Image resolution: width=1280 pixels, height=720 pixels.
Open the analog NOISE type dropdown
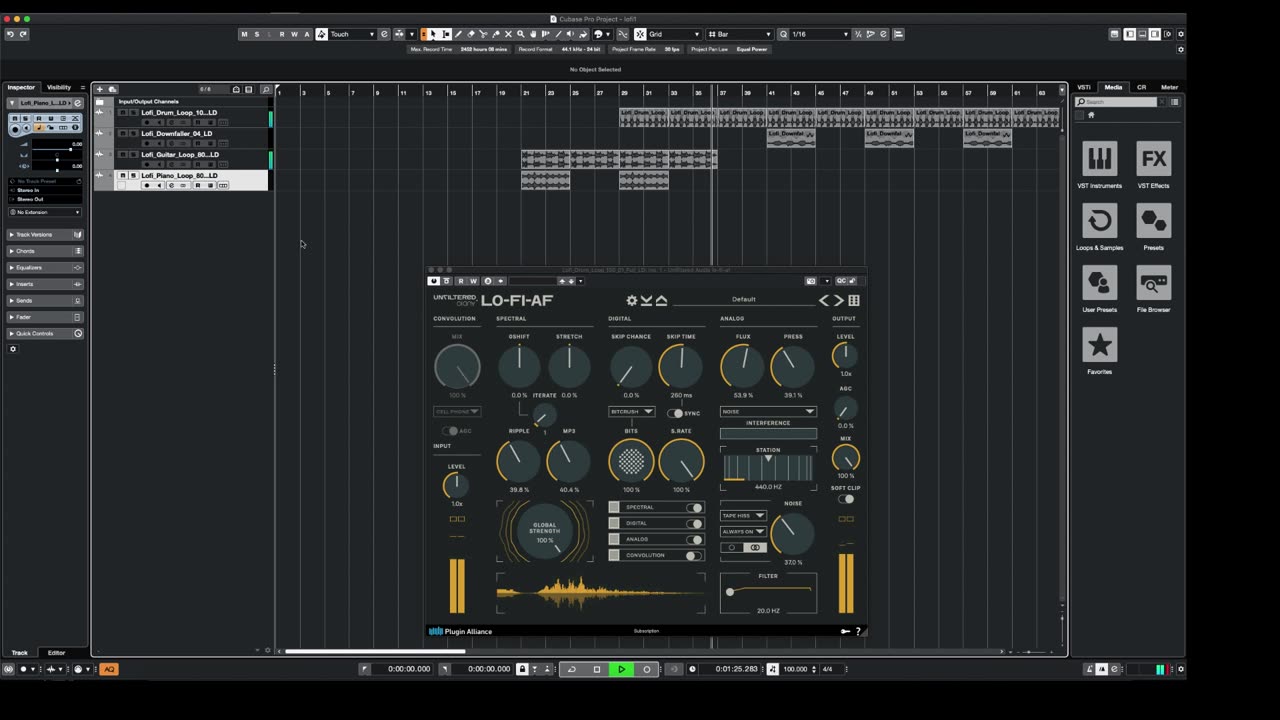768,411
